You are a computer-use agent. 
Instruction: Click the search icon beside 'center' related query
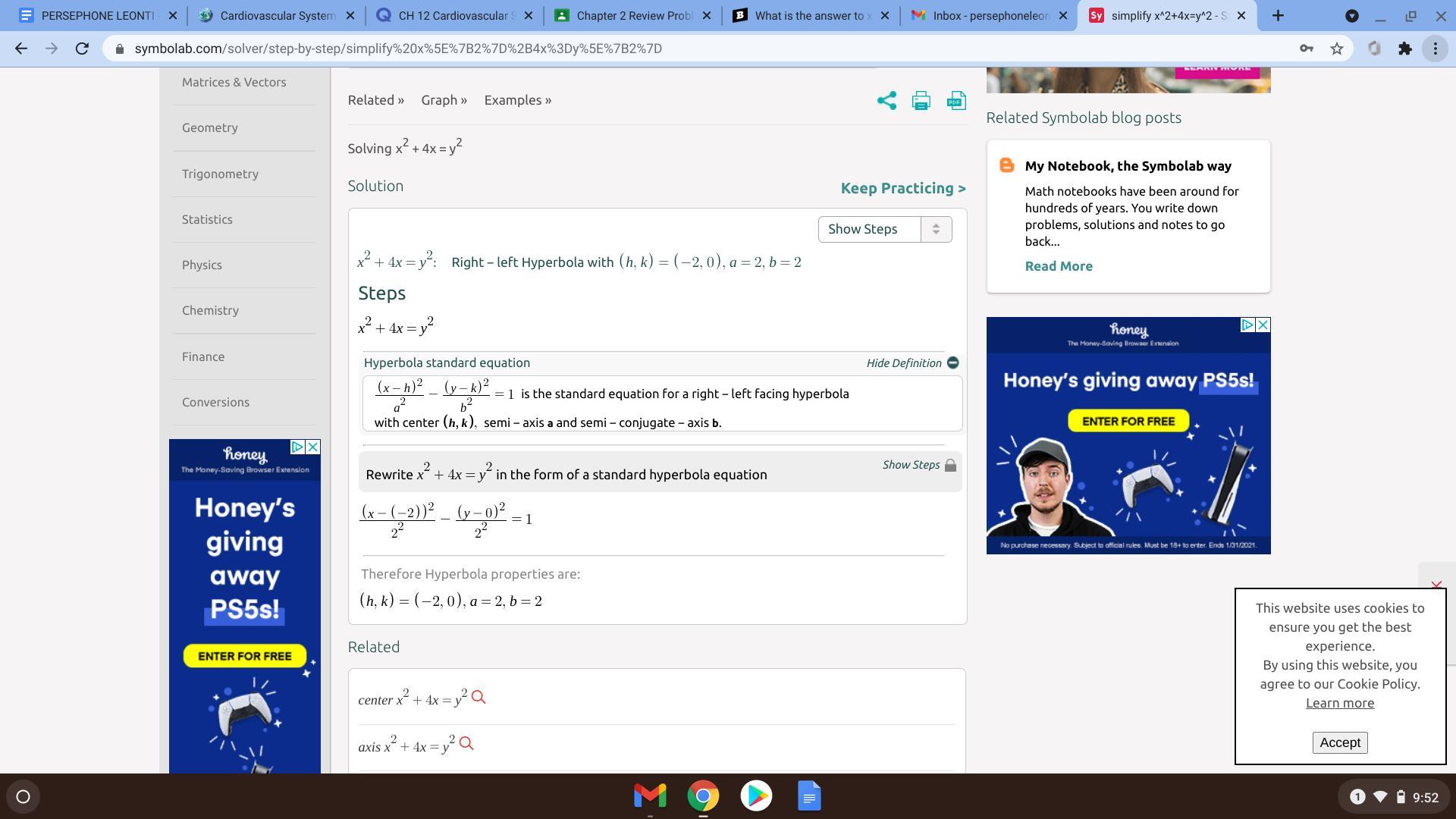(x=479, y=697)
